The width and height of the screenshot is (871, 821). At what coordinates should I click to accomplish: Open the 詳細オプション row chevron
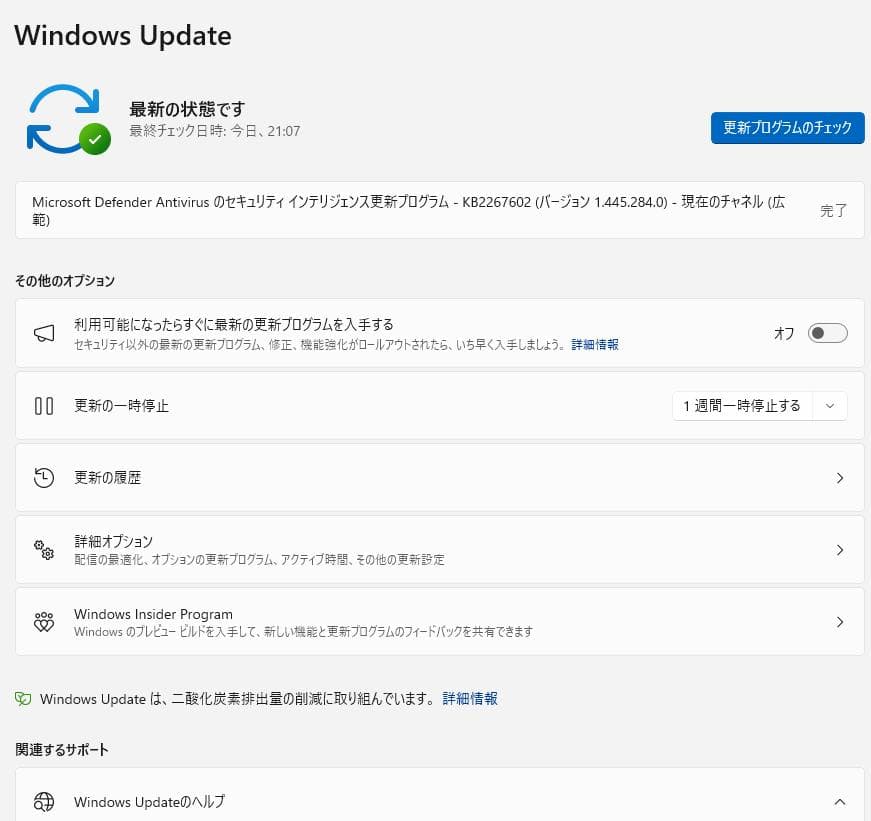840,550
